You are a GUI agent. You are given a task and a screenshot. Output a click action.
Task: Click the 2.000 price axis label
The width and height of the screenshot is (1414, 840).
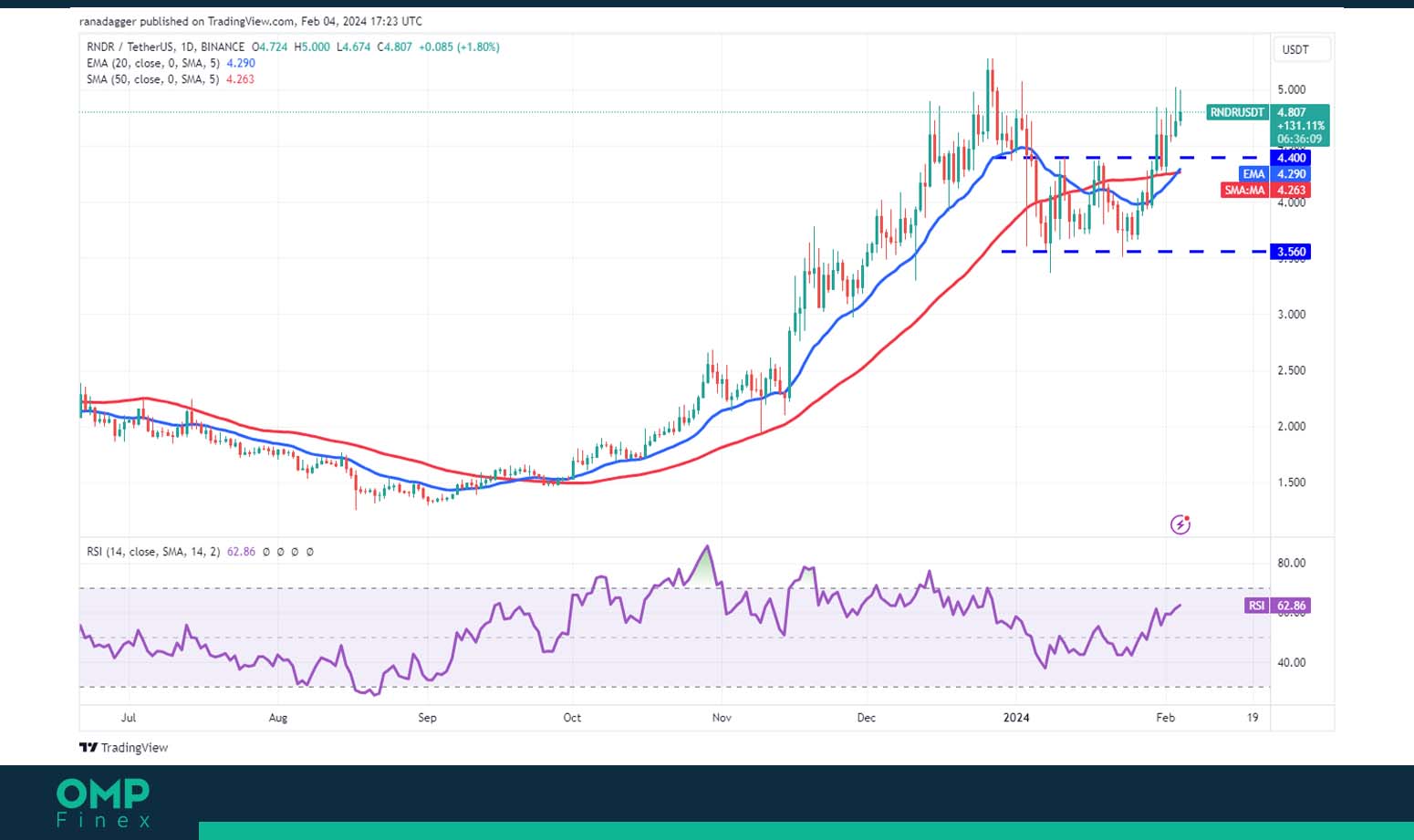(1292, 426)
